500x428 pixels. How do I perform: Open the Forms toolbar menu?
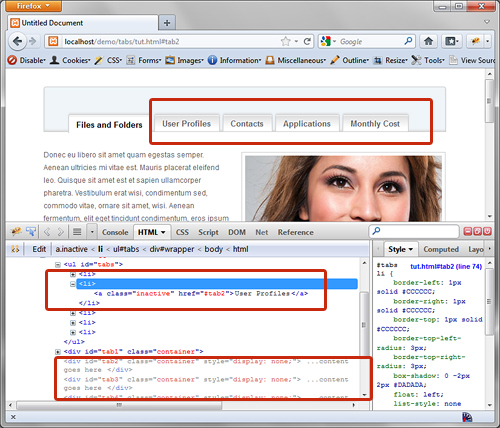(144, 60)
